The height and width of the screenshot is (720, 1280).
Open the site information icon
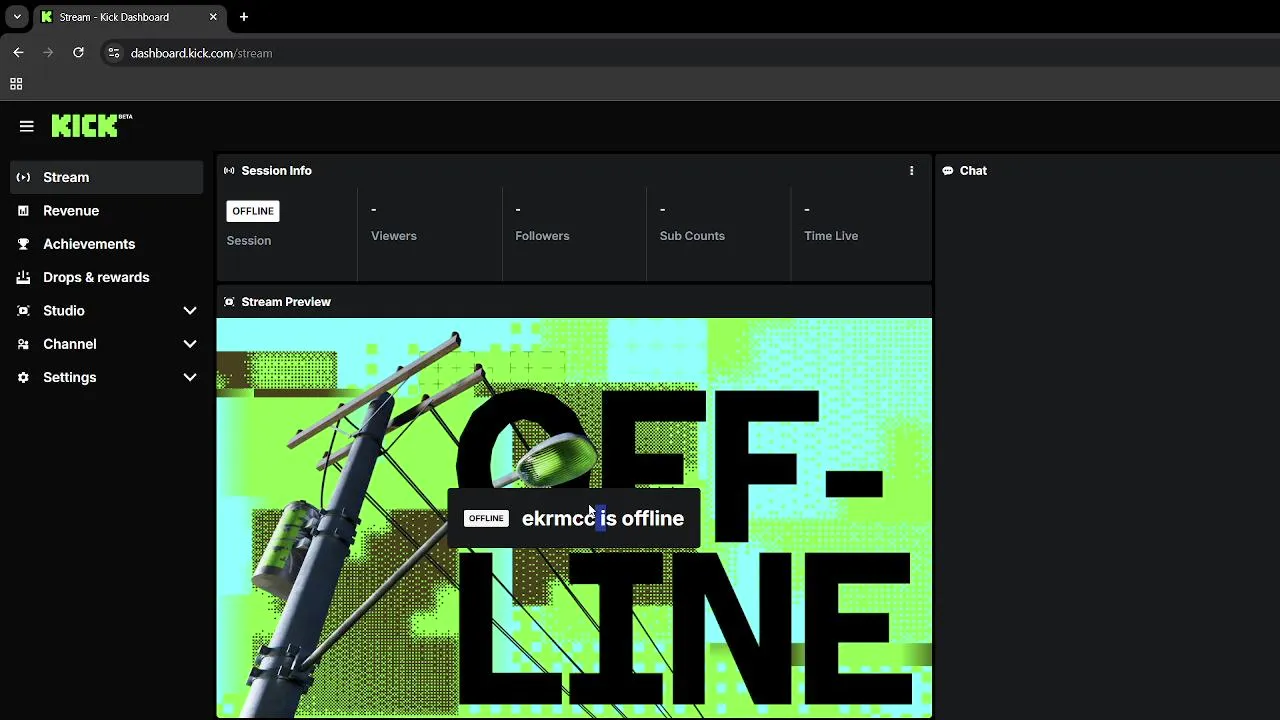pyautogui.click(x=113, y=53)
